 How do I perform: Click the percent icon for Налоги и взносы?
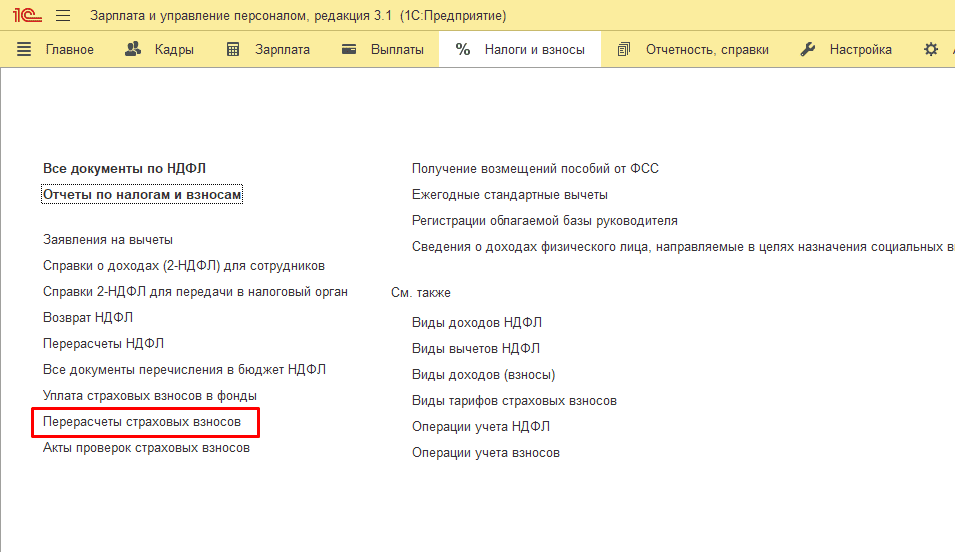coord(463,49)
